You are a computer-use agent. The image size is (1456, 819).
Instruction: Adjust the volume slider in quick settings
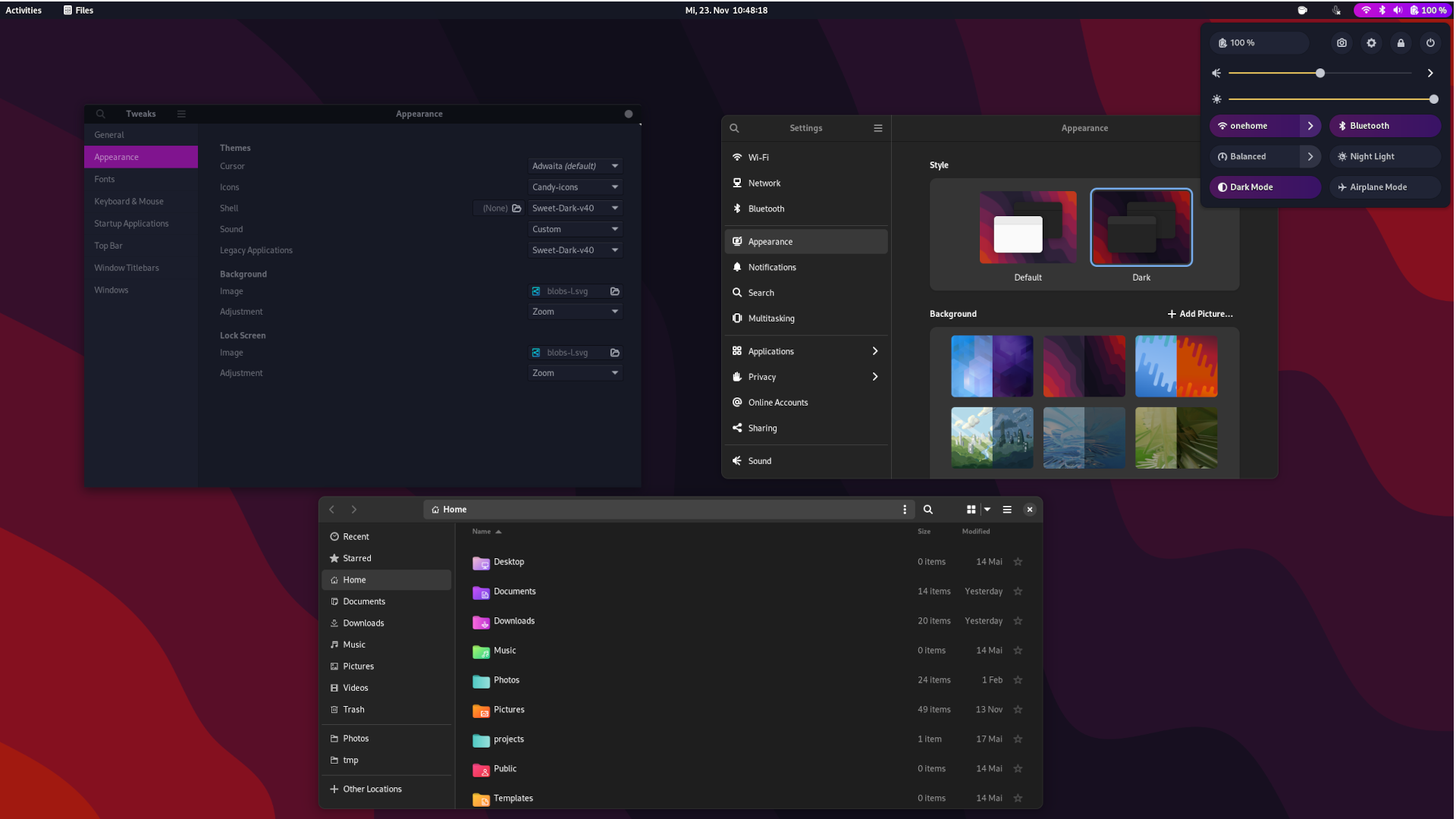point(1319,73)
